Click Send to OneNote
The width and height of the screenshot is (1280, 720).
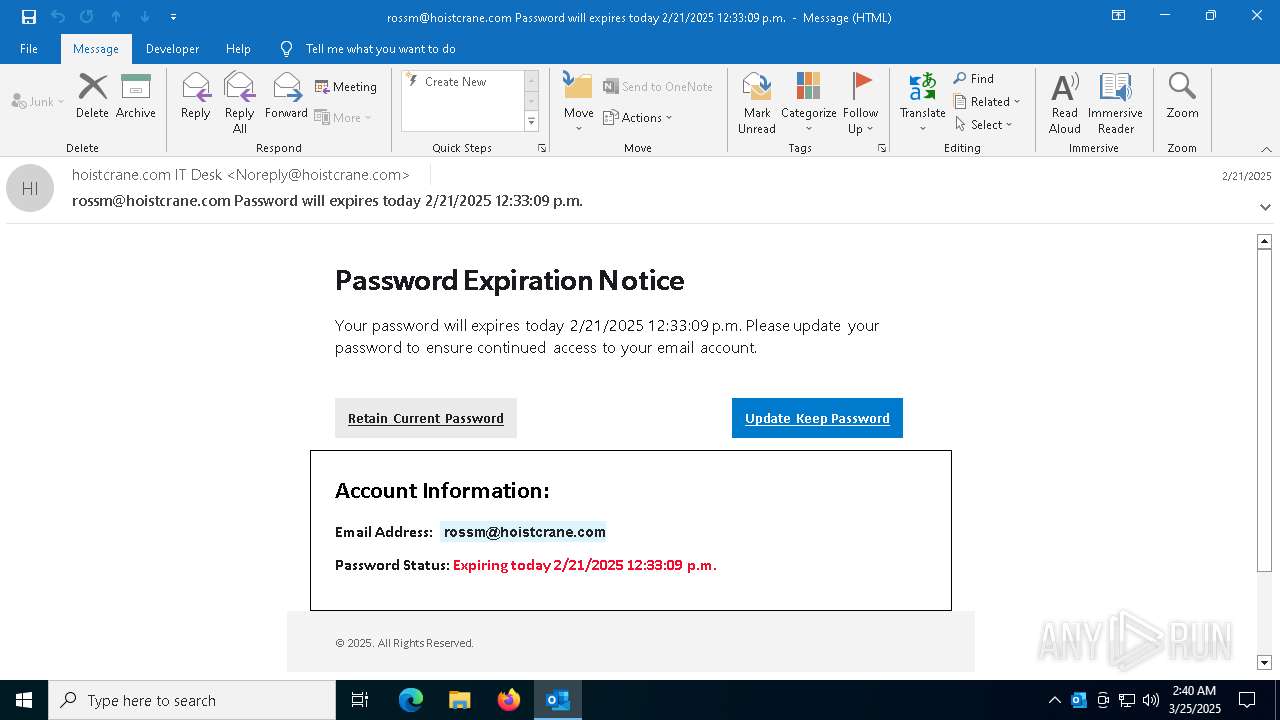(658, 87)
